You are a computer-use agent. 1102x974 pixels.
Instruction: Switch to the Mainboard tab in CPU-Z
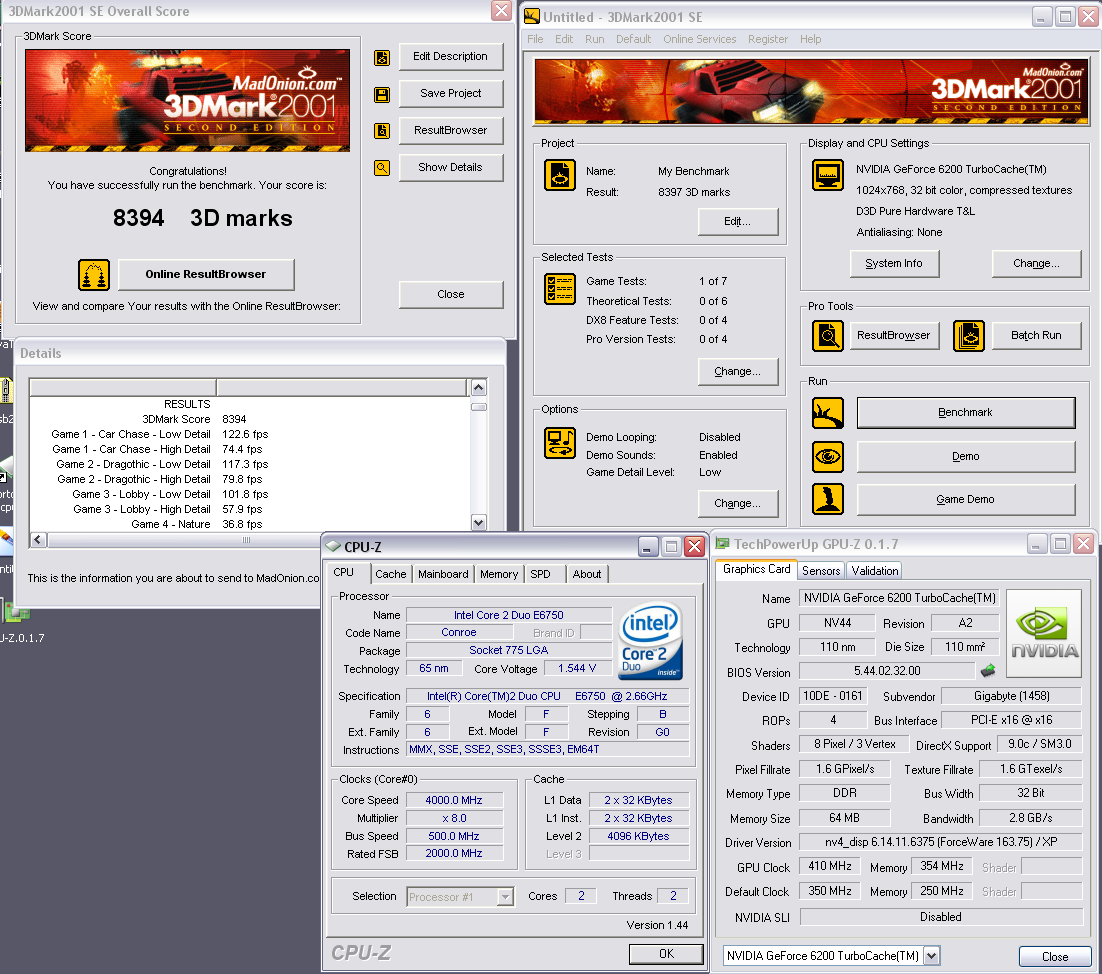(x=443, y=574)
